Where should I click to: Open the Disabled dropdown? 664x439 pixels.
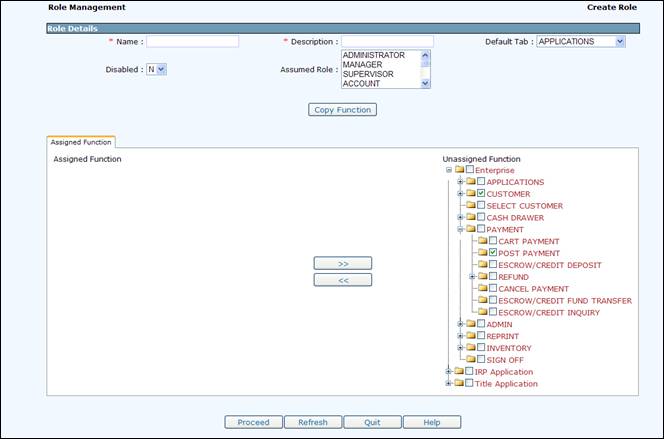click(x=161, y=70)
